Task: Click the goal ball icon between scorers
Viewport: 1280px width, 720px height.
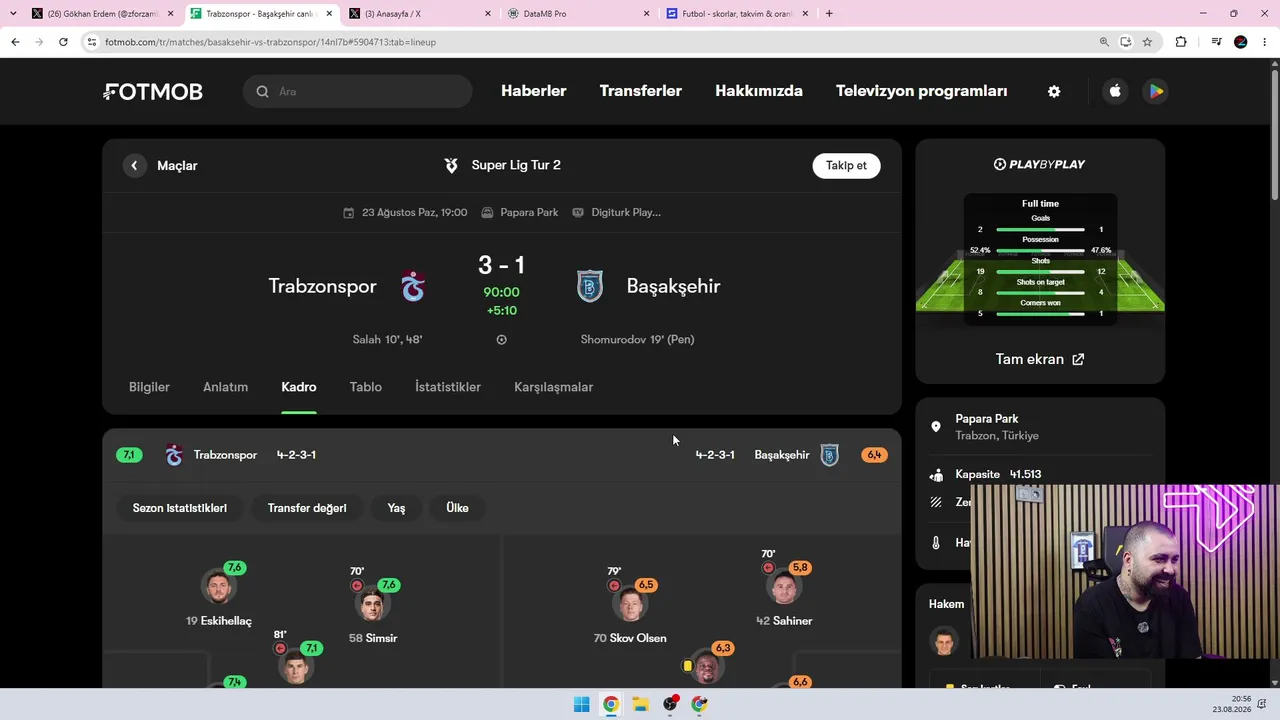Action: click(501, 340)
